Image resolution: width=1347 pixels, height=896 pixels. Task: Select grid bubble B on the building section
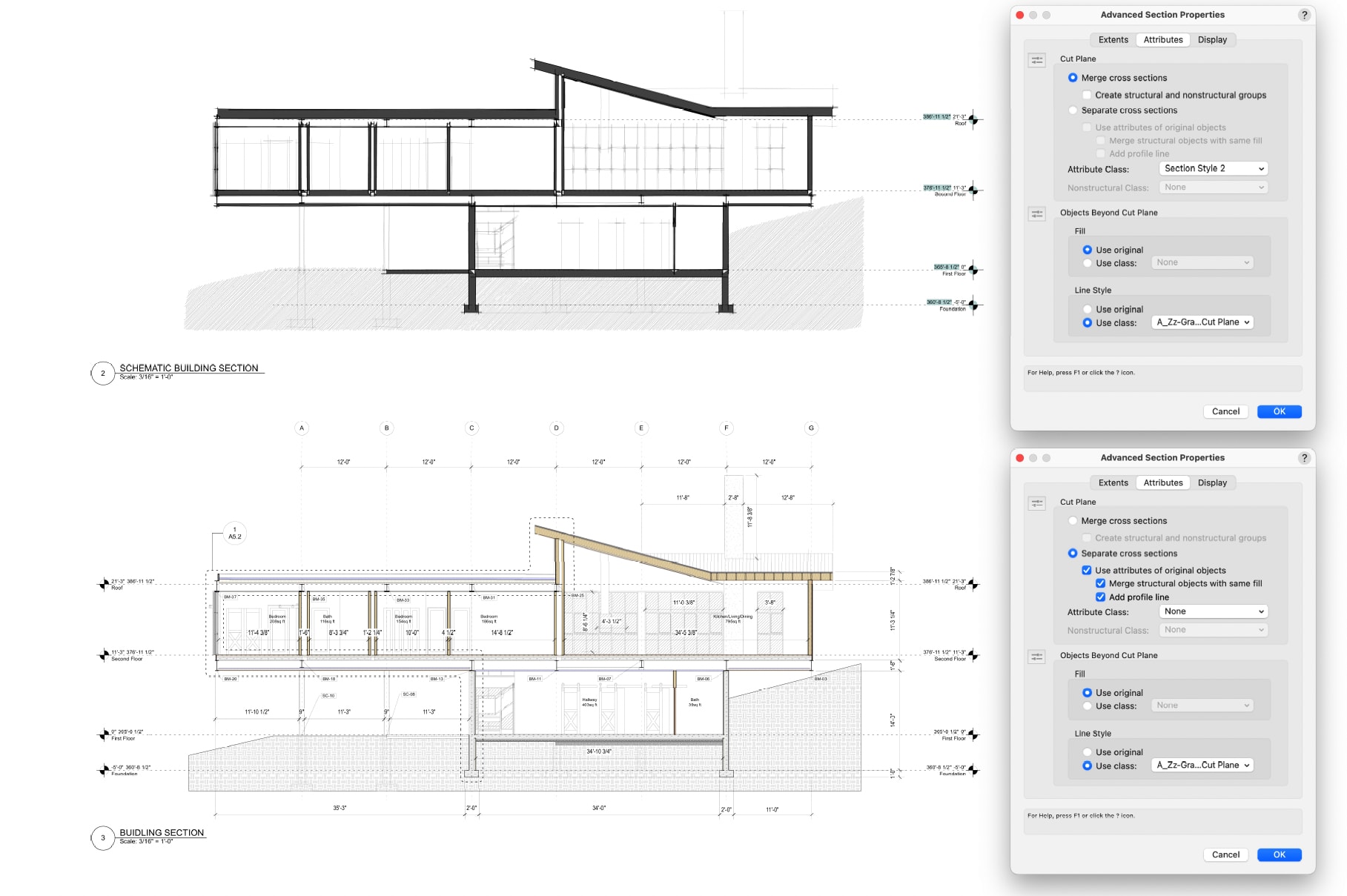386,428
